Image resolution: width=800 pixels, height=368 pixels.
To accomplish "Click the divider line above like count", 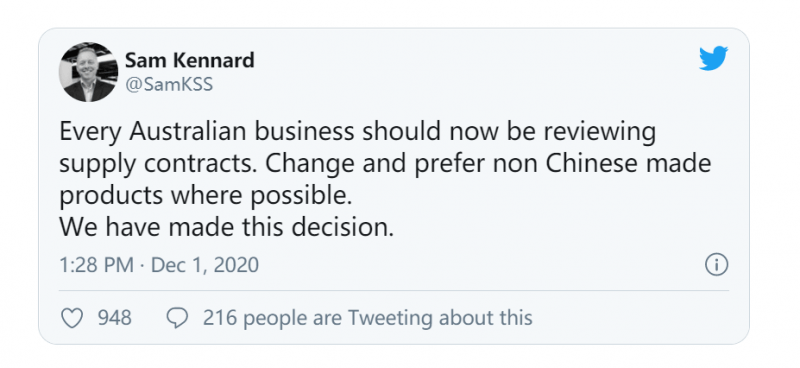I will coord(394,291).
